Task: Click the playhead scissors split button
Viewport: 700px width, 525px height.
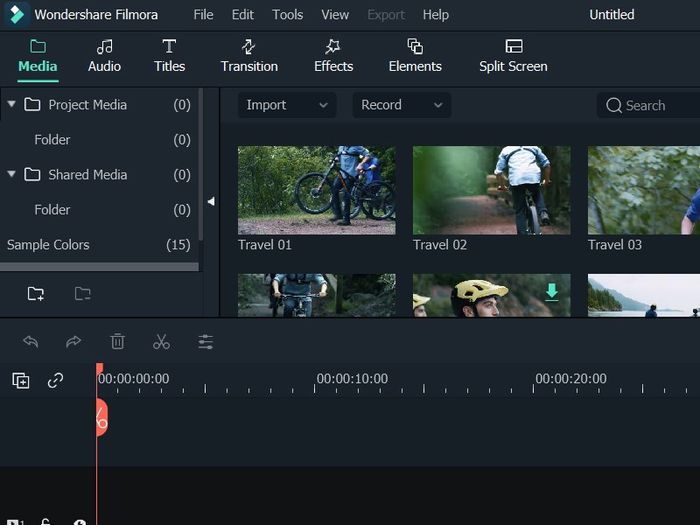Action: click(101, 418)
